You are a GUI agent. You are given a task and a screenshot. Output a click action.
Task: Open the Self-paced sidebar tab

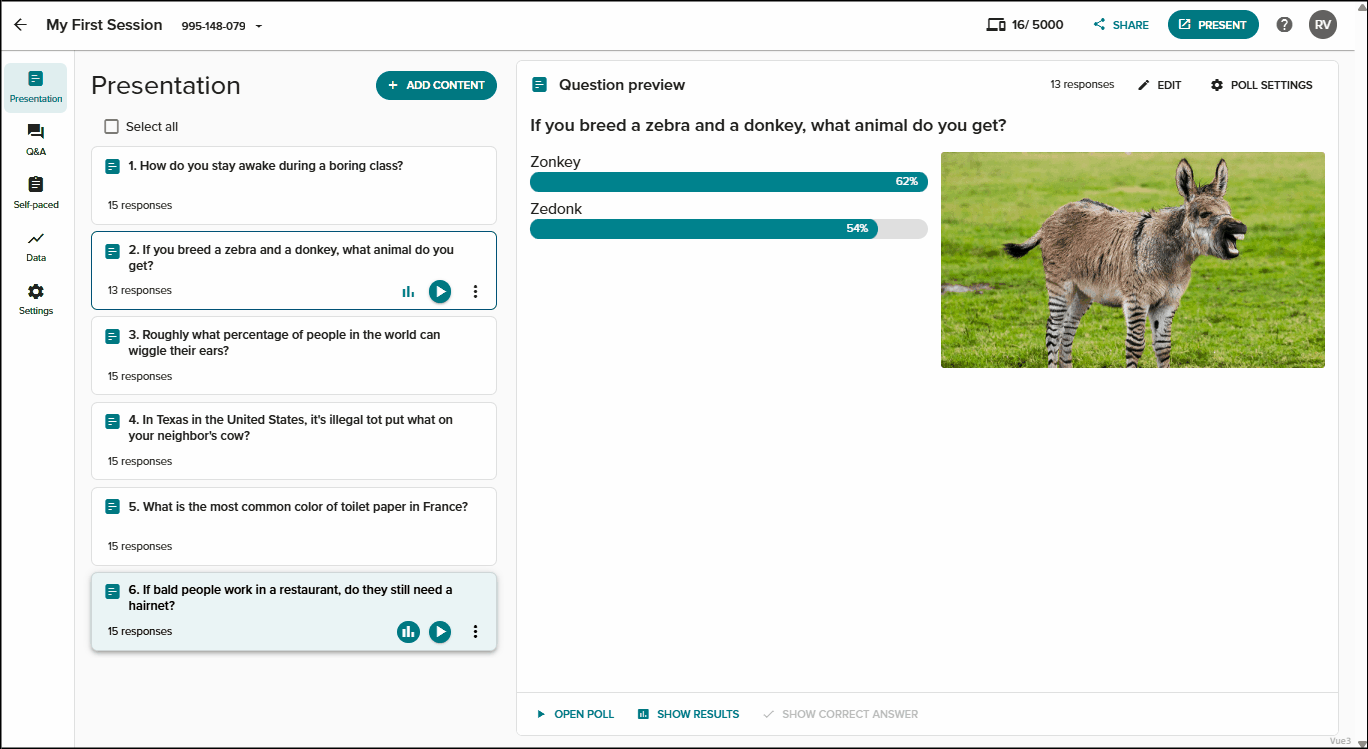click(x=36, y=193)
